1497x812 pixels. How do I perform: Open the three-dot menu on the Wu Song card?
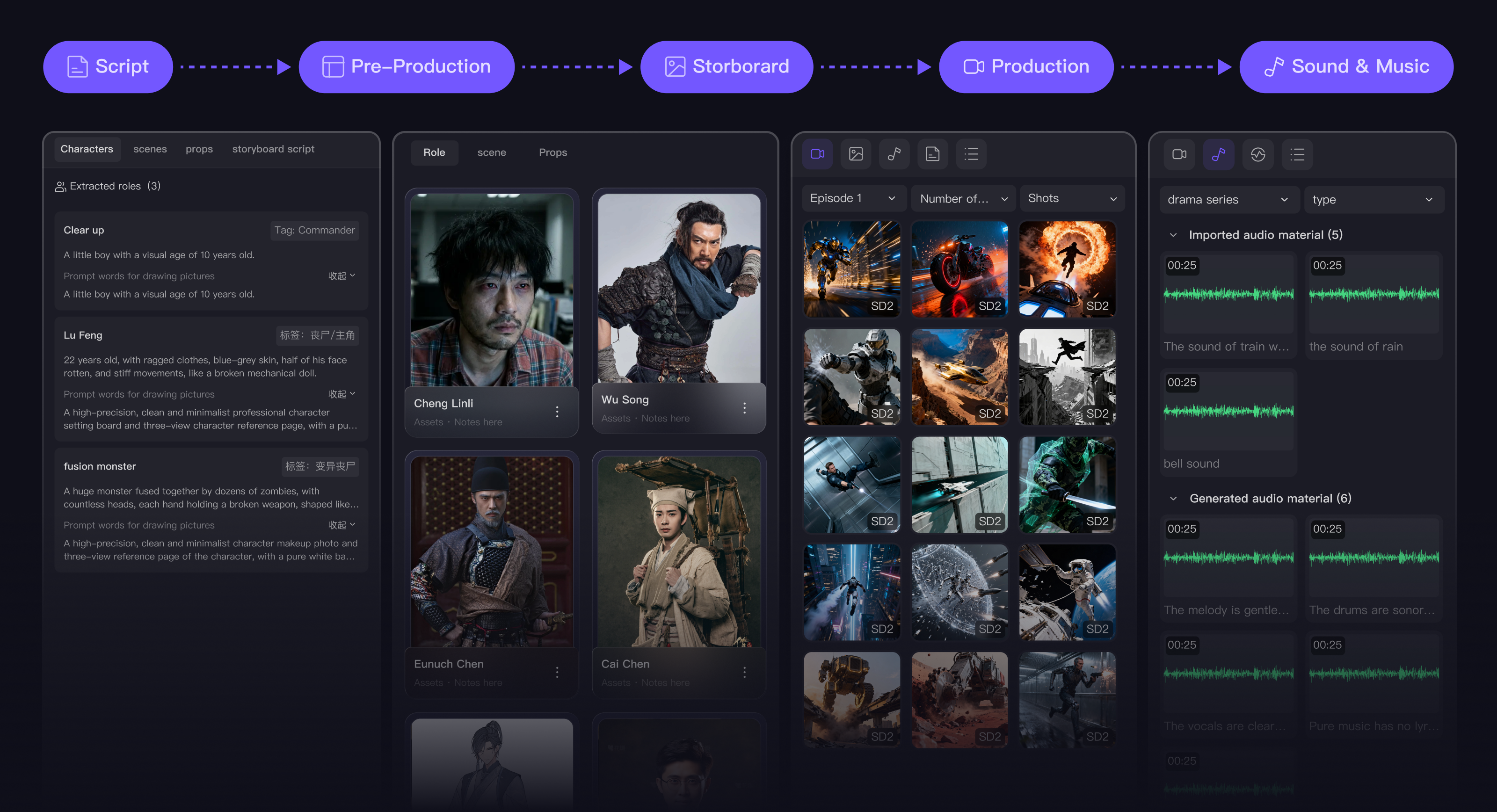click(744, 408)
